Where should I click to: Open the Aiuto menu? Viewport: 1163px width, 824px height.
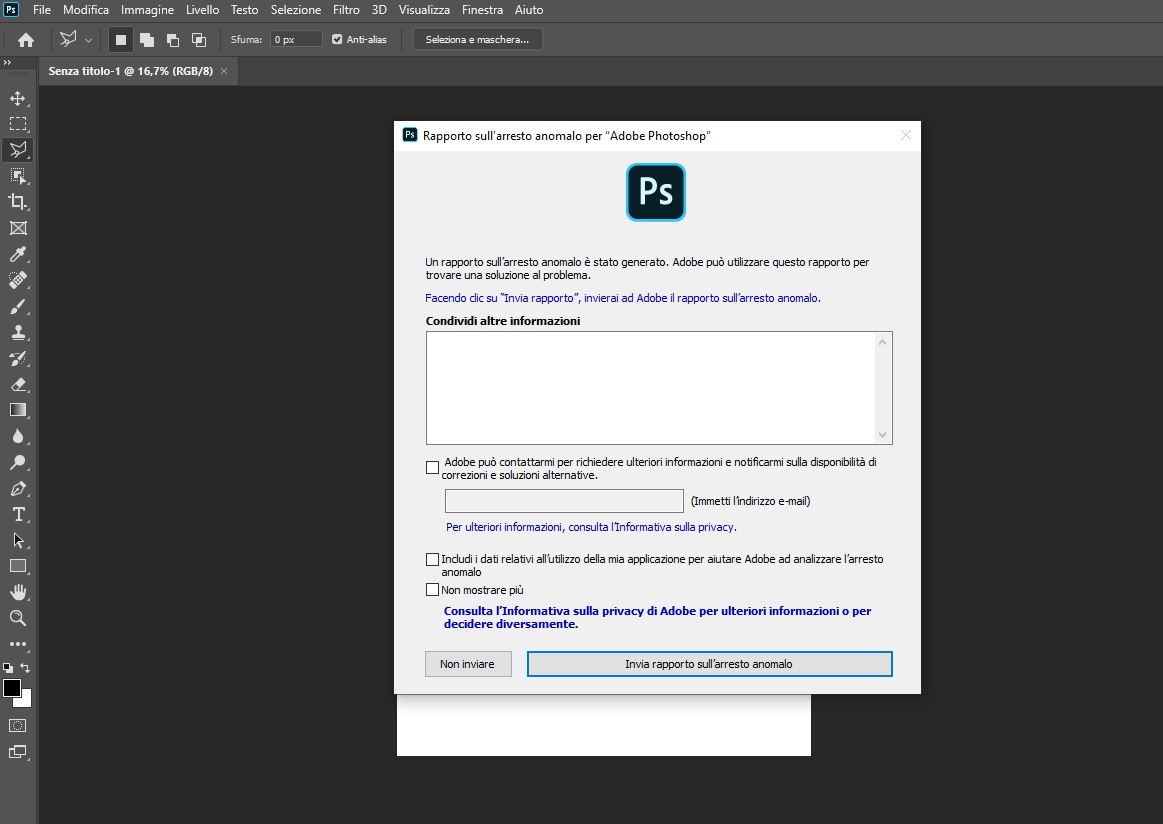(x=529, y=10)
